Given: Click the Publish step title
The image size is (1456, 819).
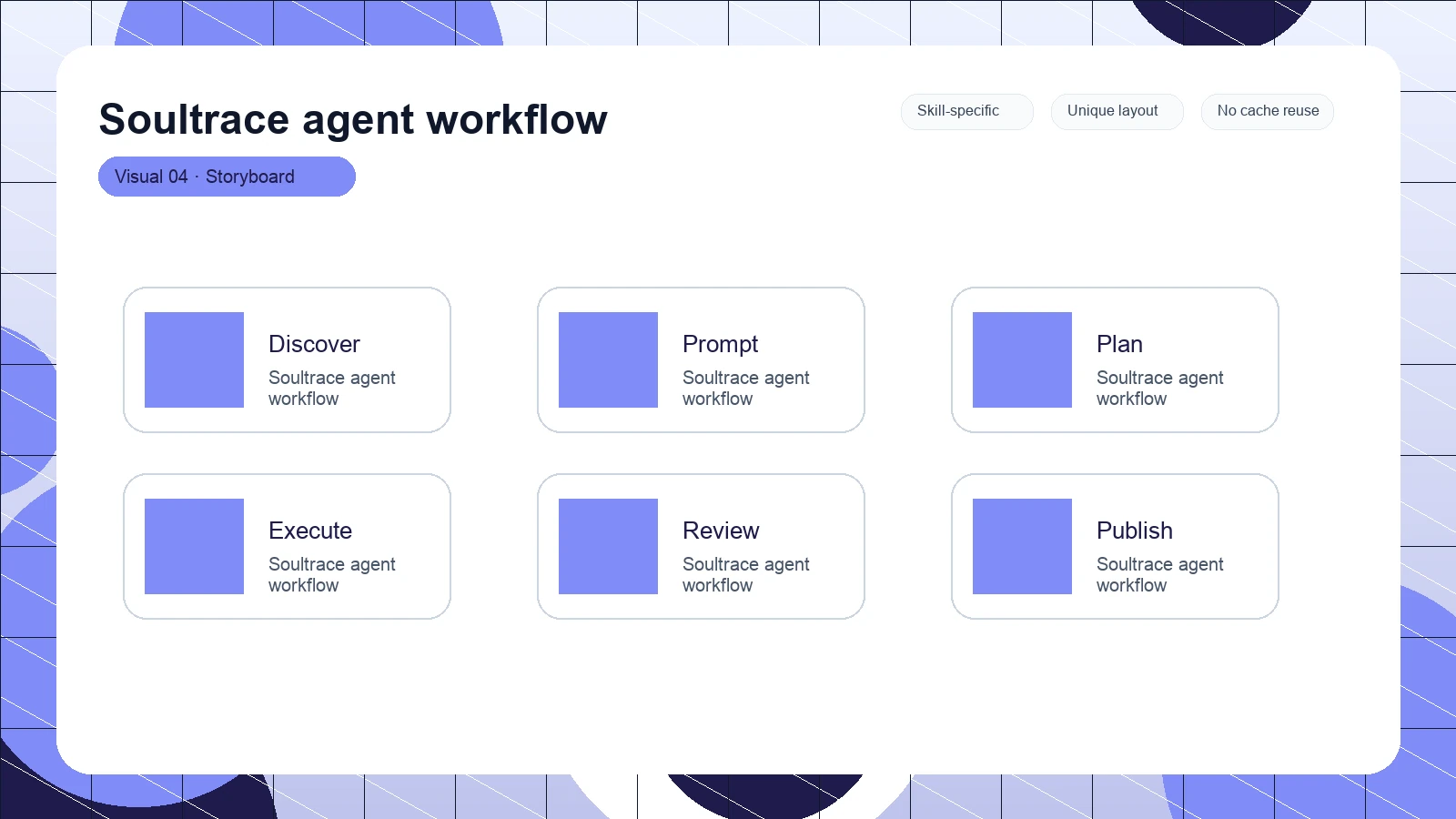Looking at the screenshot, I should pyautogui.click(x=1135, y=531).
